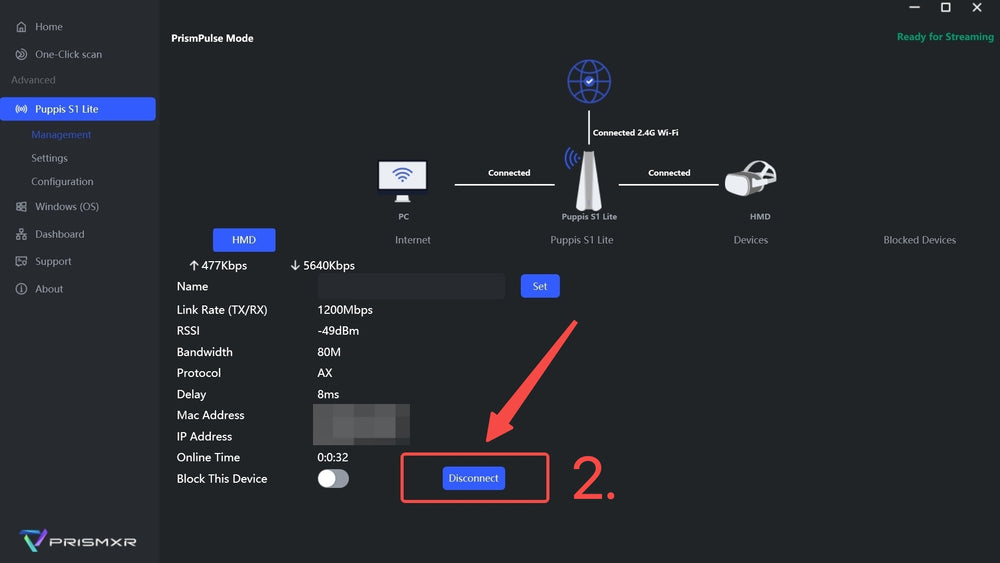
Task: Click the HMD headset icon in diagram
Action: pos(751,178)
